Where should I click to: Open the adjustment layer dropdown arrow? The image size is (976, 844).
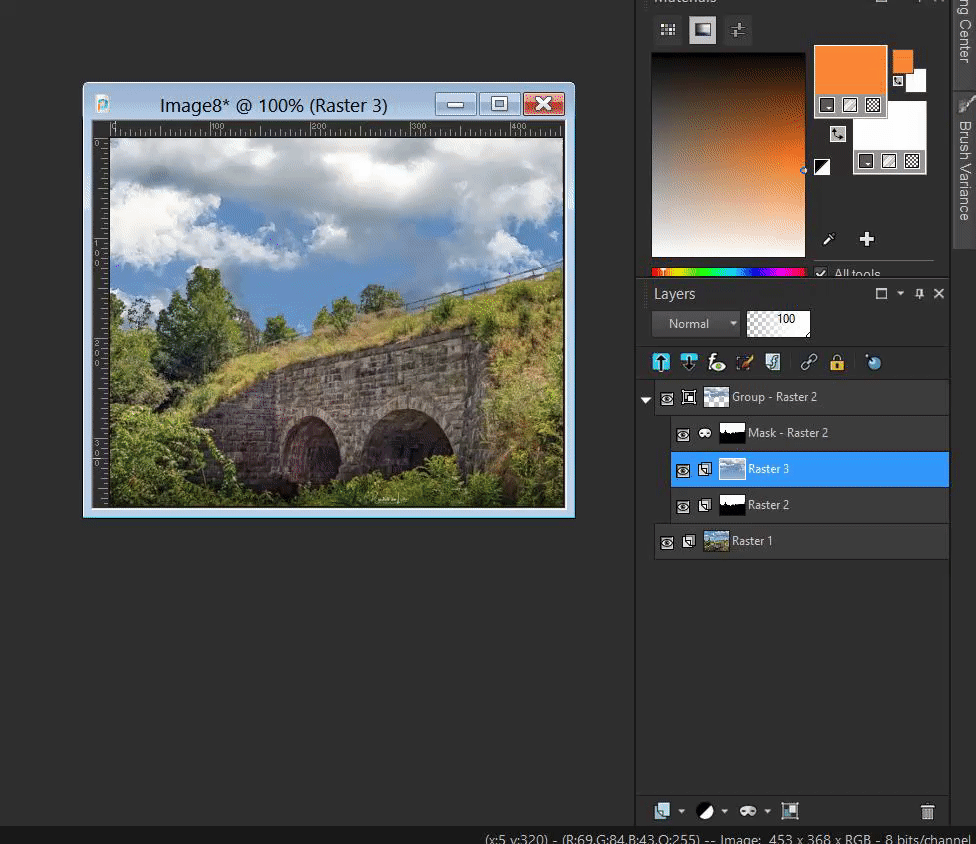tap(724, 811)
